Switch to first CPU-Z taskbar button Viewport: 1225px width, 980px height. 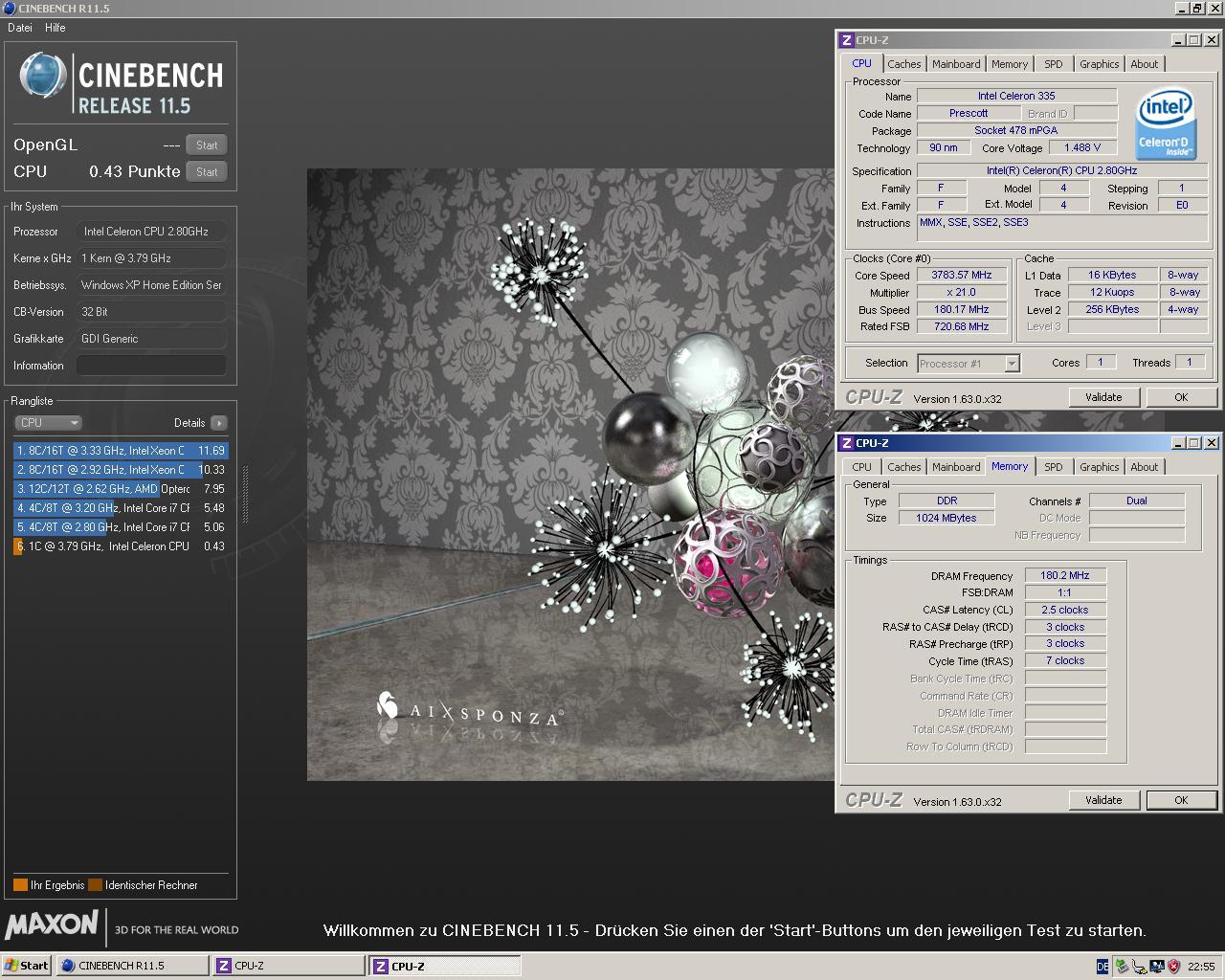[x=288, y=966]
